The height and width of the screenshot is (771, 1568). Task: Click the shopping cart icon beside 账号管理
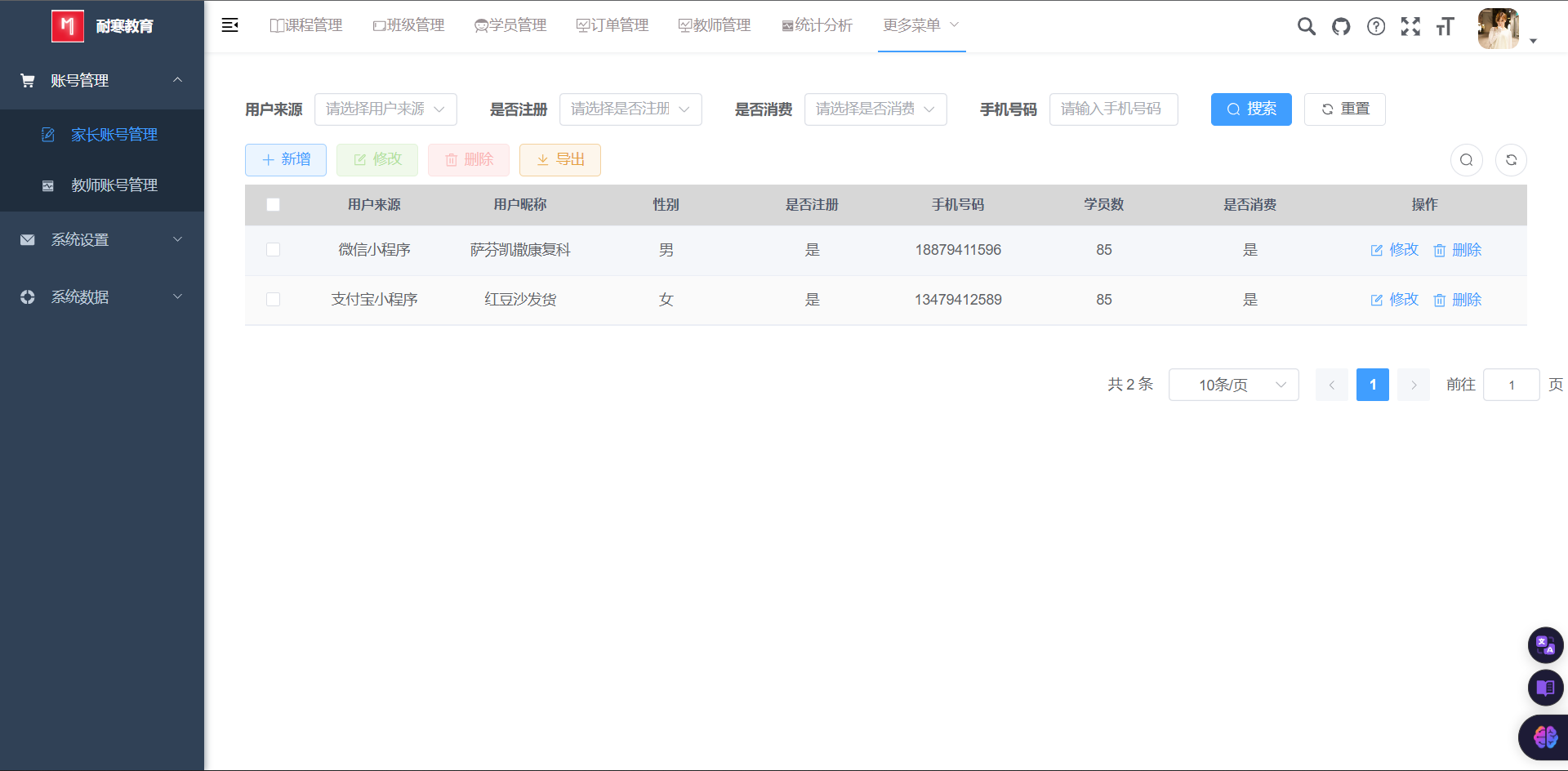point(28,80)
